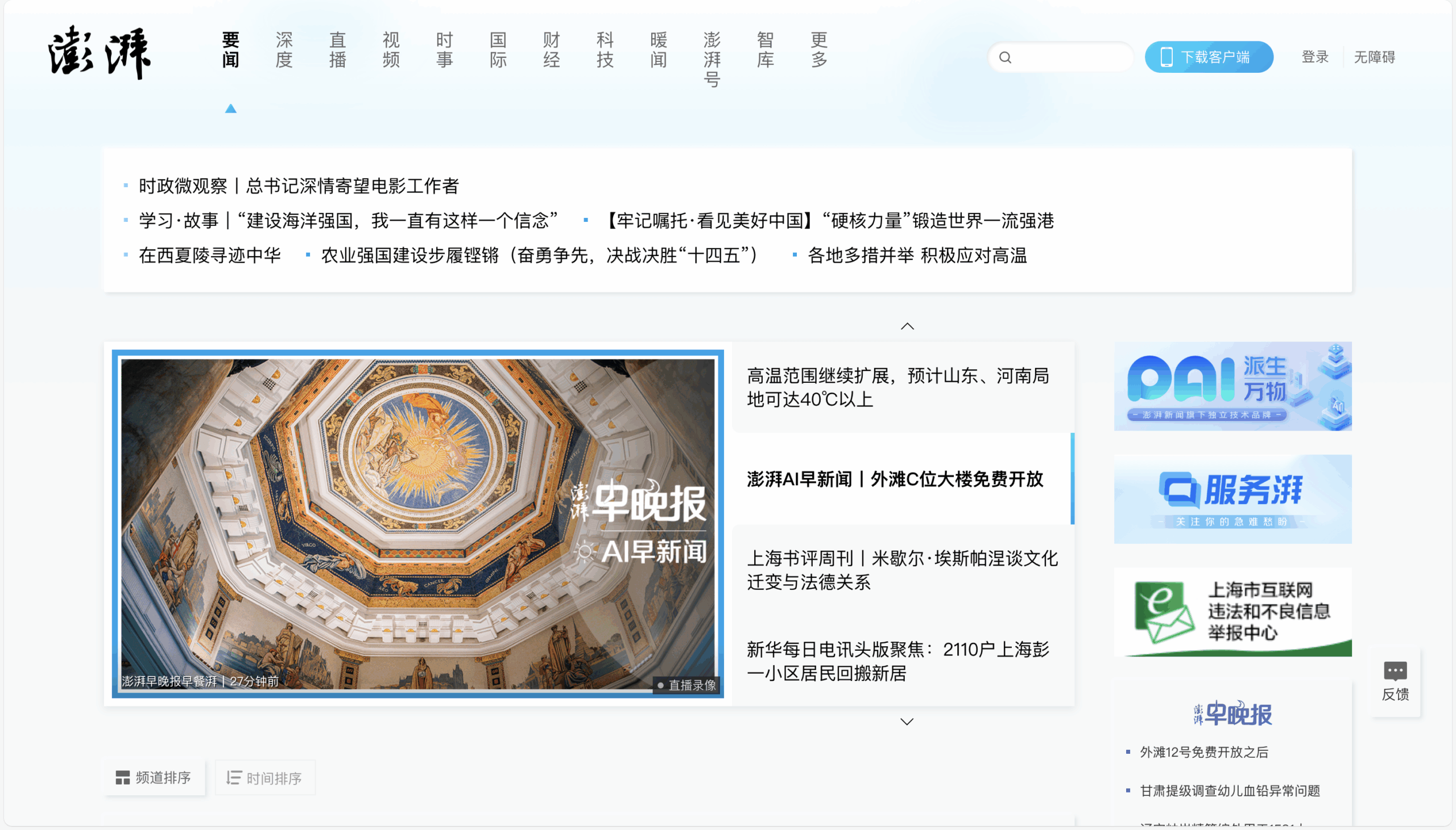The image size is (1456, 830).
Task: Click the 登录 login link
Action: click(1315, 57)
